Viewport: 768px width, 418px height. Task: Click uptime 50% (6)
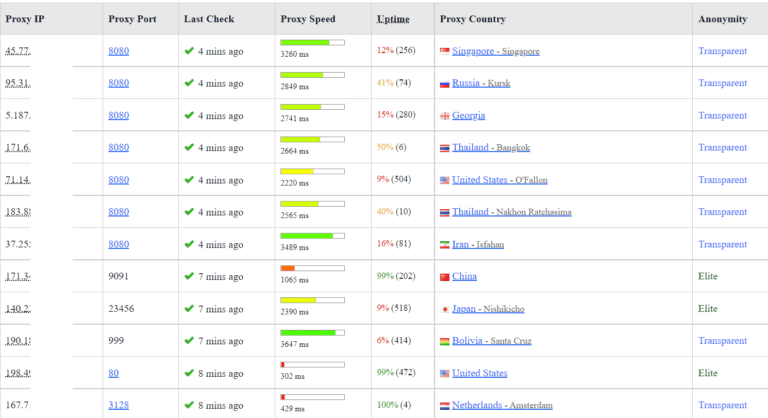(391, 147)
